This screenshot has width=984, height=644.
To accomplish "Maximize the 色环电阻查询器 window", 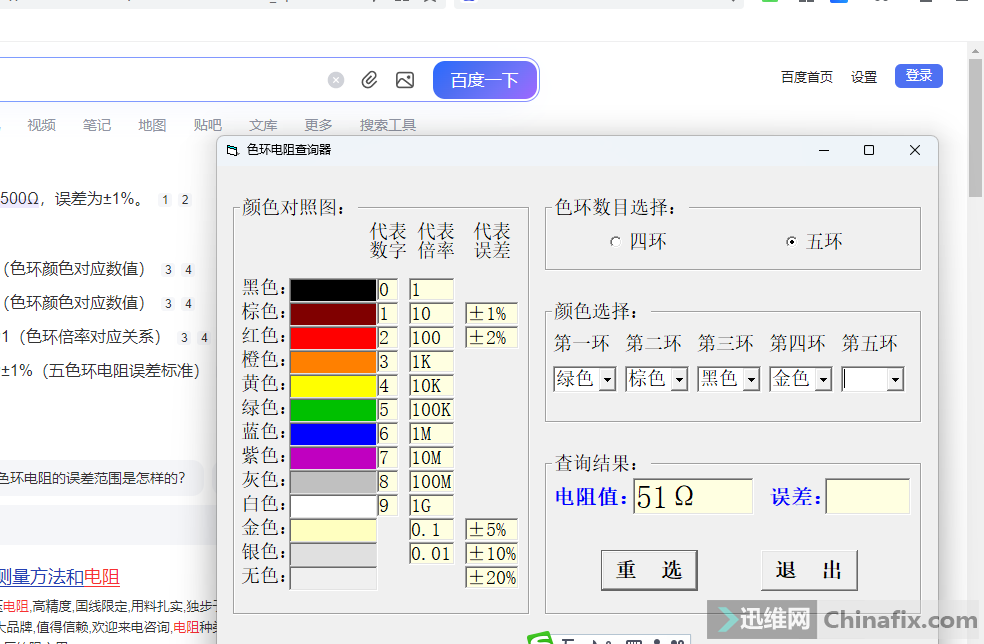I will (x=869, y=150).
